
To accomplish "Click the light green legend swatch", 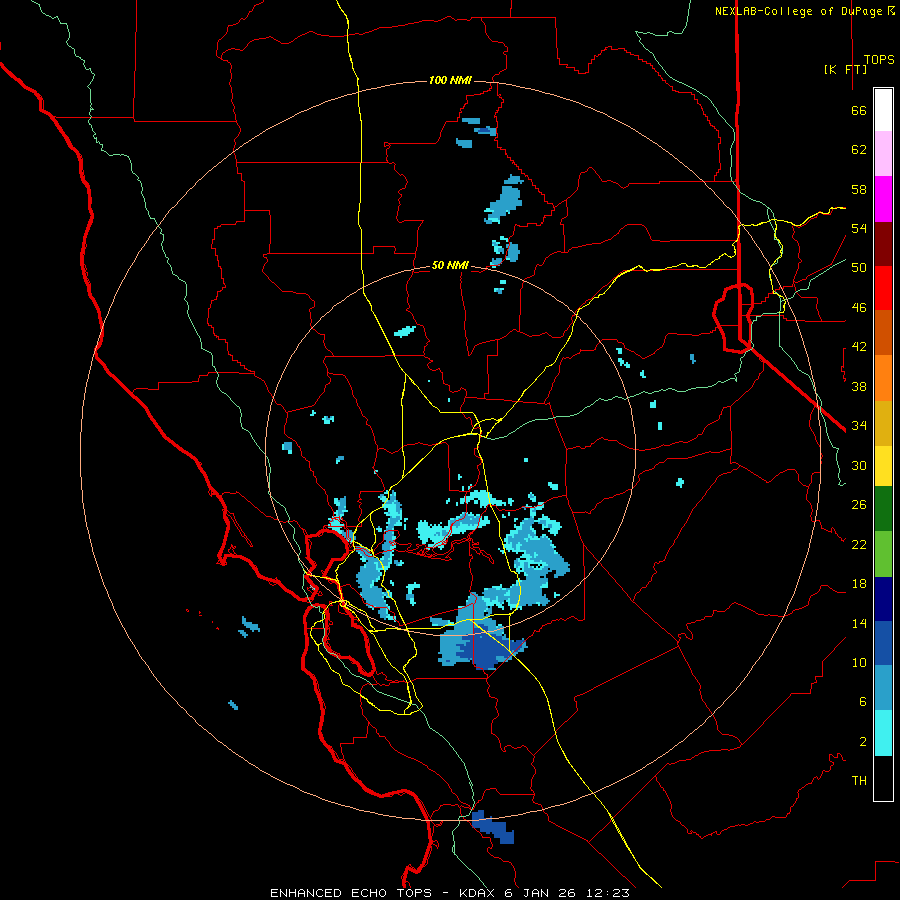I will click(x=883, y=554).
